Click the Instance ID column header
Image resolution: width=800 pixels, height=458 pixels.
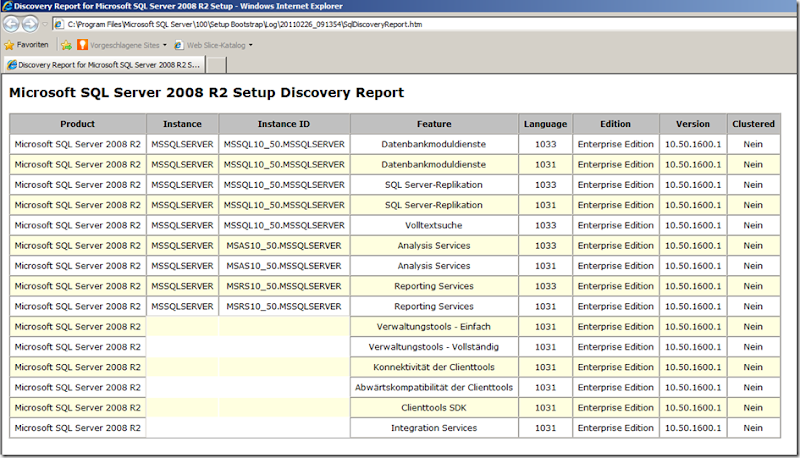tap(284, 124)
